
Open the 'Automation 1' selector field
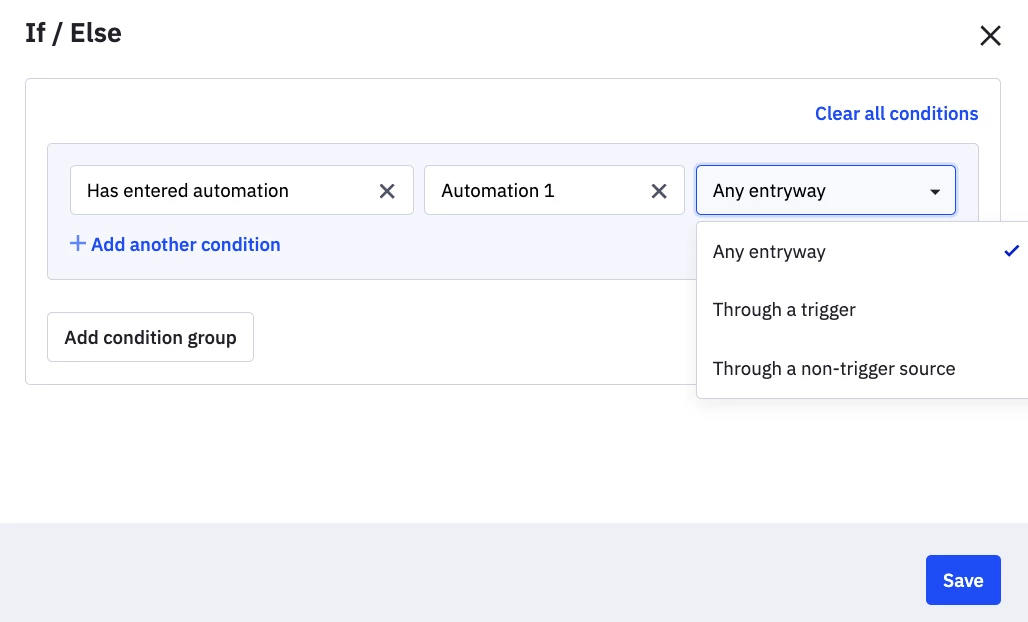point(535,191)
